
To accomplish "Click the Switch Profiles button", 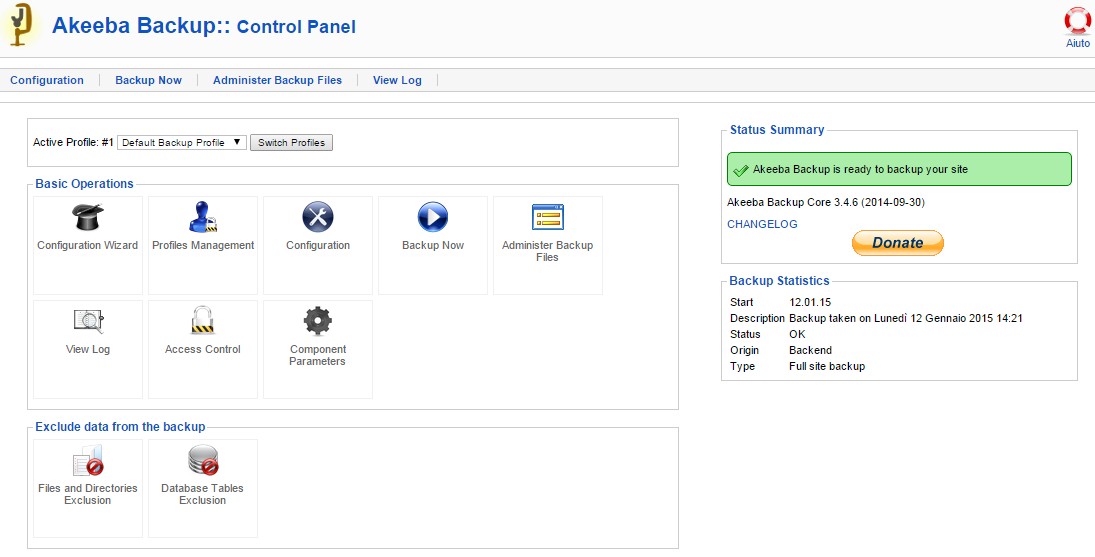I will (x=291, y=142).
